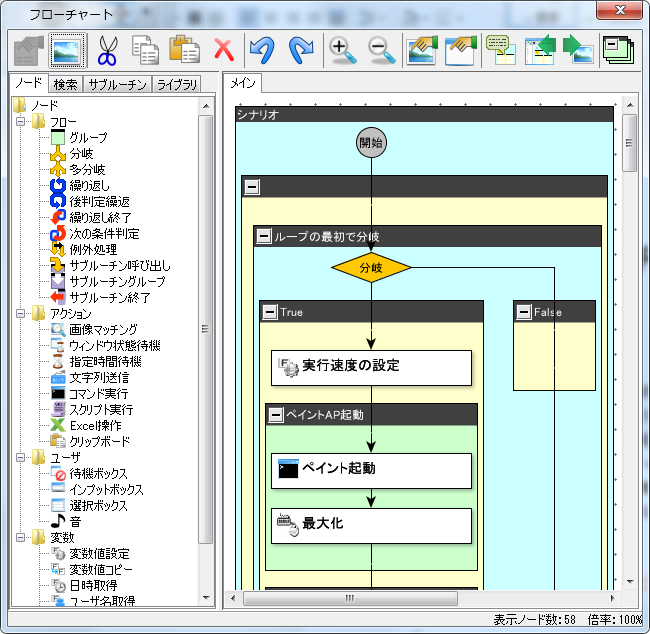Select 音 sound node in tree

point(75,521)
